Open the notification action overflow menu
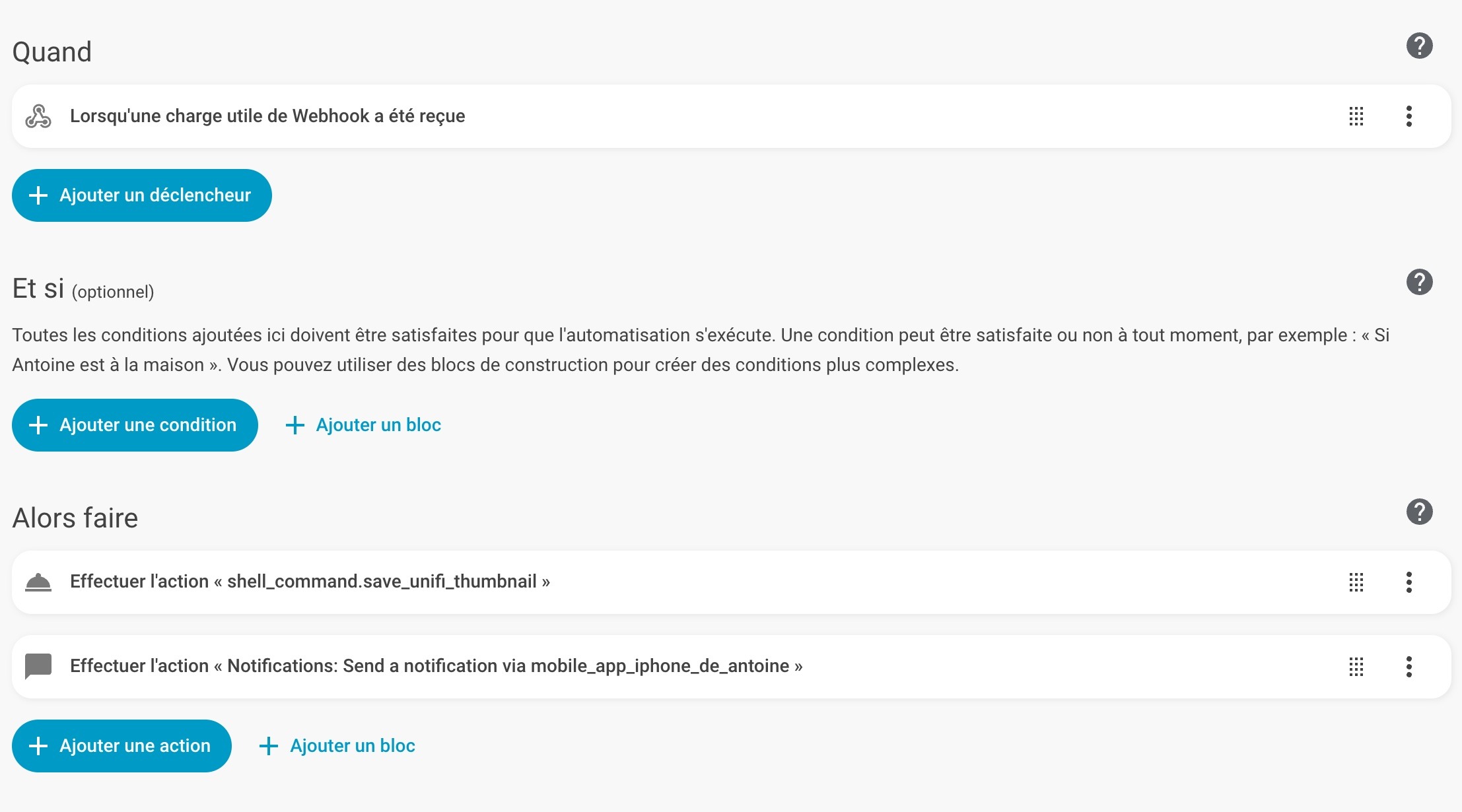1462x812 pixels. (x=1409, y=667)
